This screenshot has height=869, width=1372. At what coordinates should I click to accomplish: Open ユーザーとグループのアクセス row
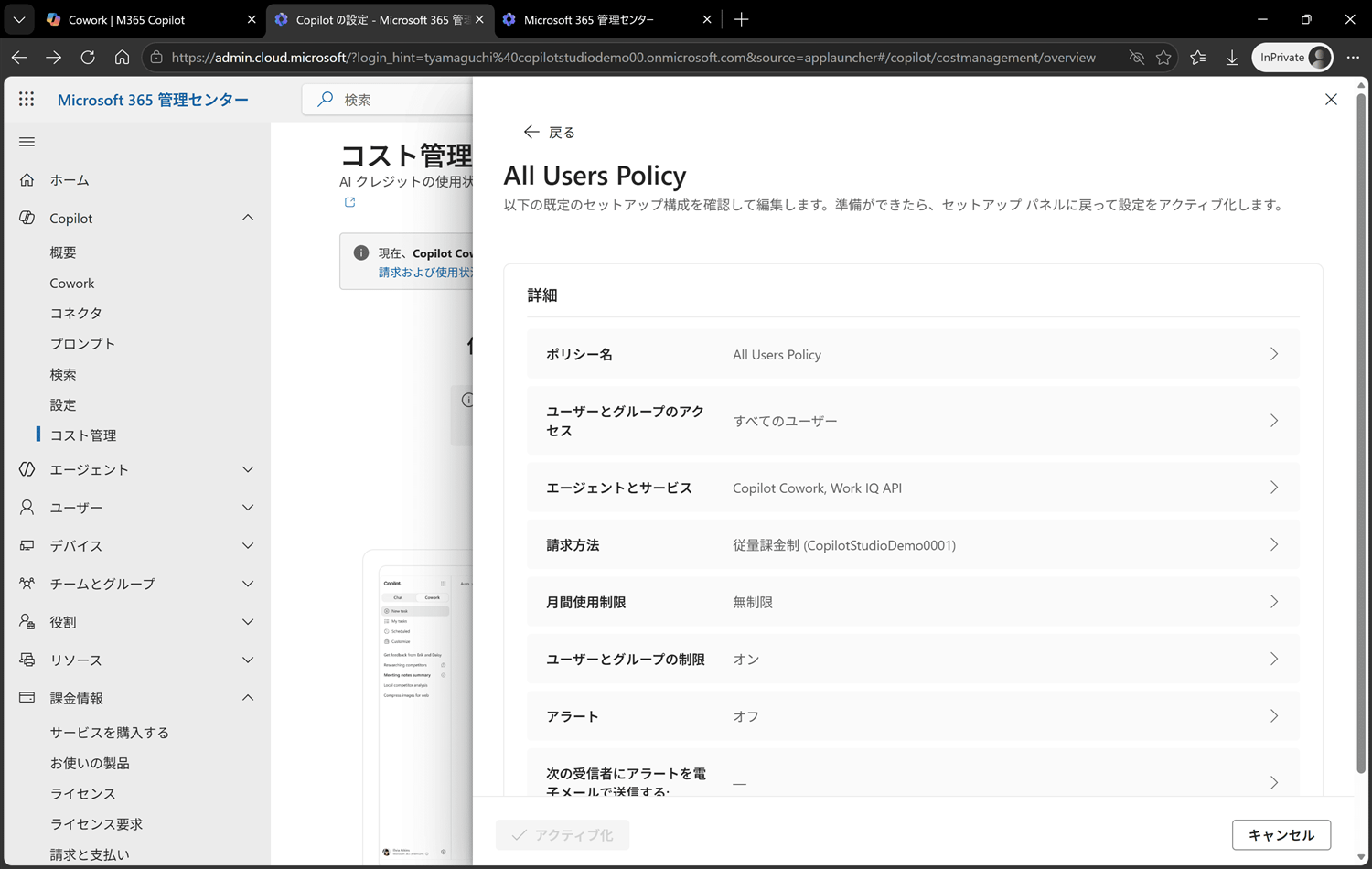pyautogui.click(x=913, y=421)
